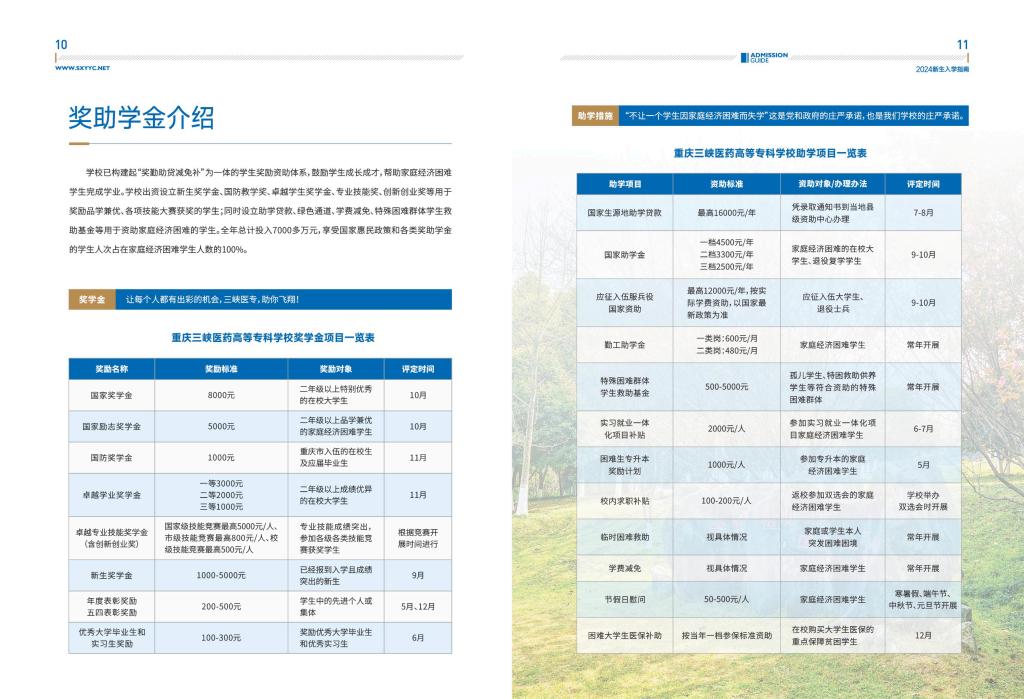Click the gold '助学措施' section label
Image resolution: width=1024 pixels, height=699 pixels.
595,116
